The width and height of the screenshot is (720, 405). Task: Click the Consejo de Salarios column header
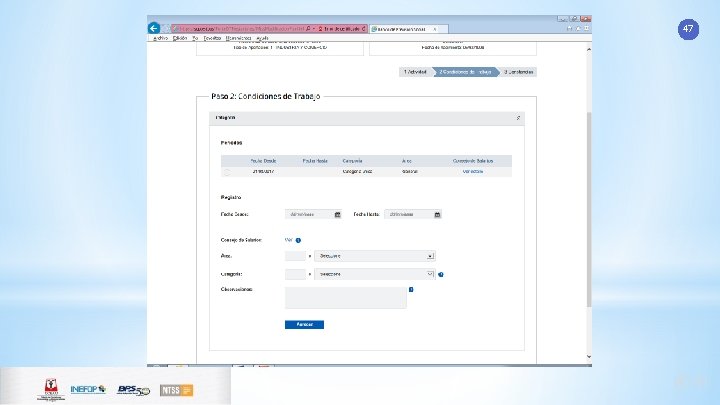(x=472, y=161)
